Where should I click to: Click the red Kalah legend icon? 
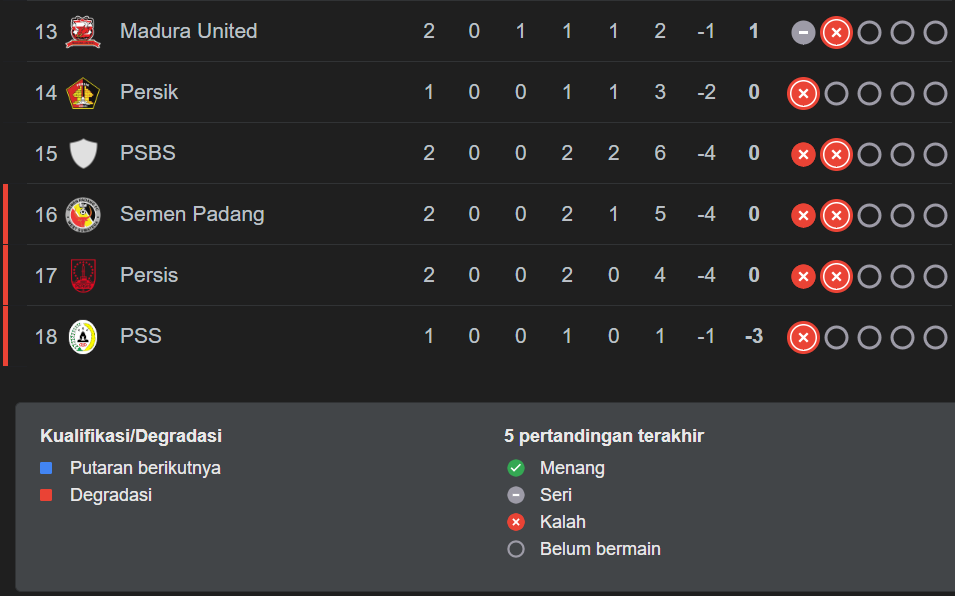click(x=516, y=522)
